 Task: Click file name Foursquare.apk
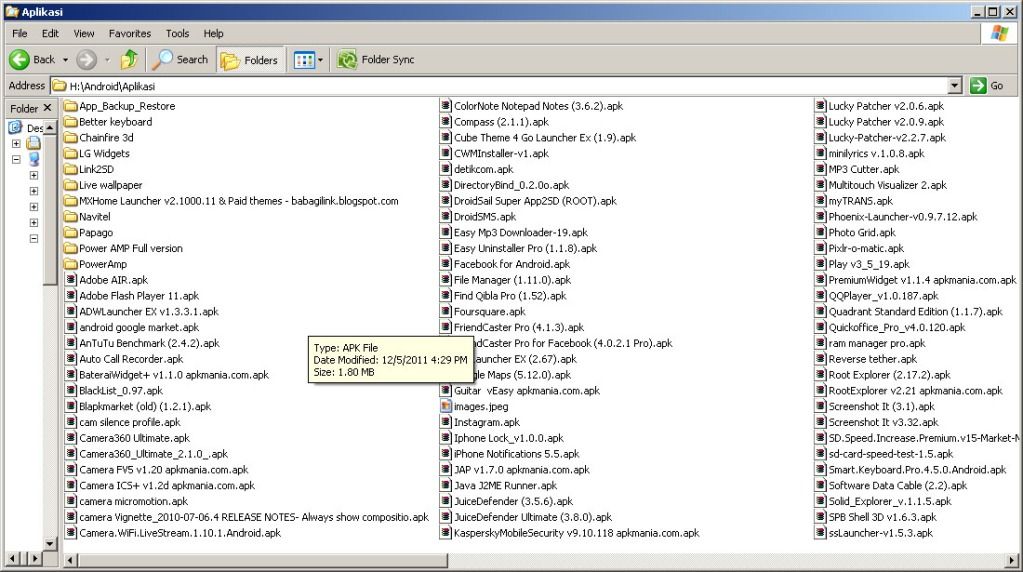tap(489, 312)
